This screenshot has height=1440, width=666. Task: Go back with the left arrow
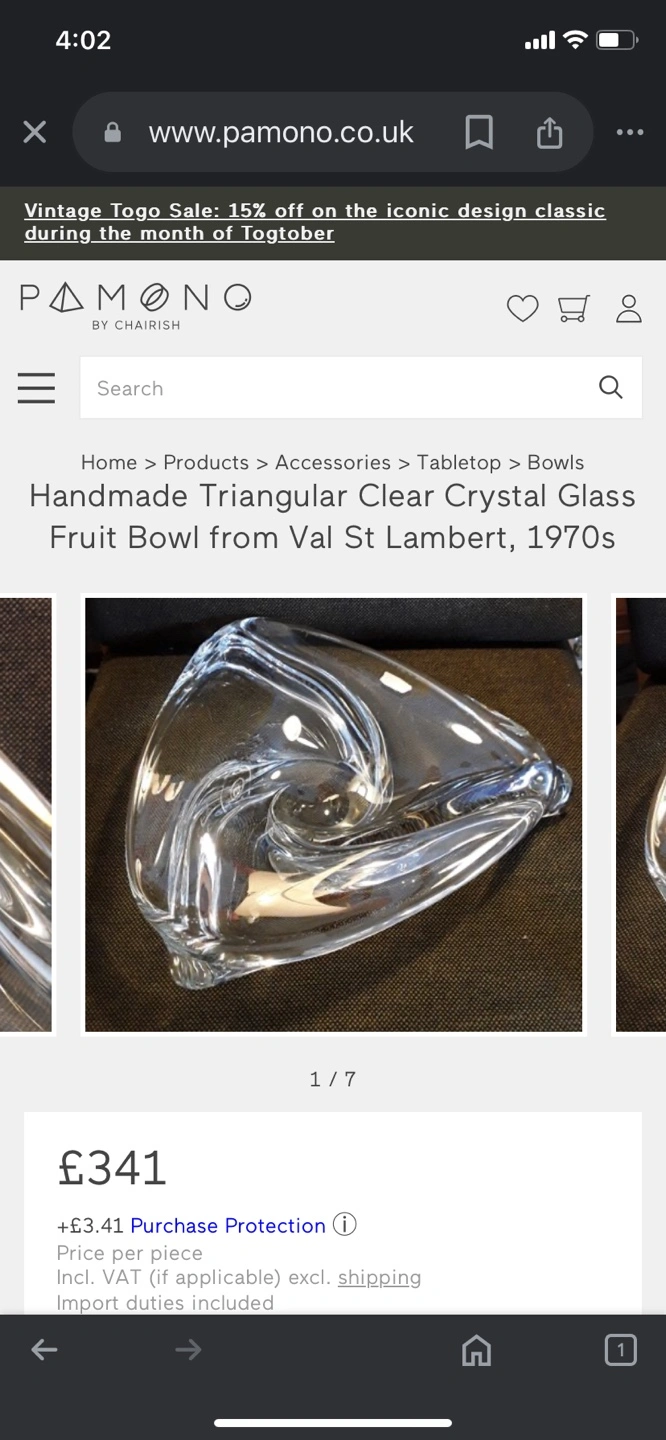pyautogui.click(x=44, y=1350)
